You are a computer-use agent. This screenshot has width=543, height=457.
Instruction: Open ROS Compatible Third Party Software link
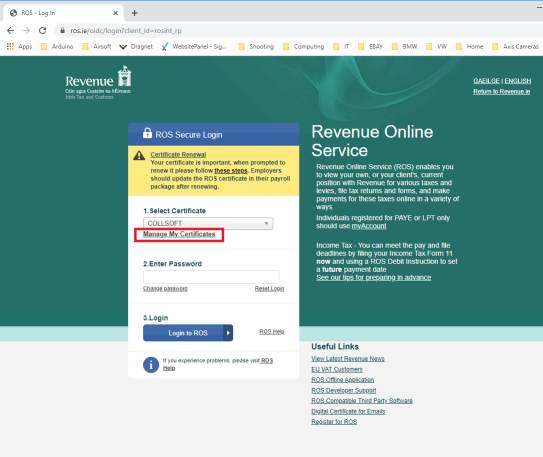[362, 401]
